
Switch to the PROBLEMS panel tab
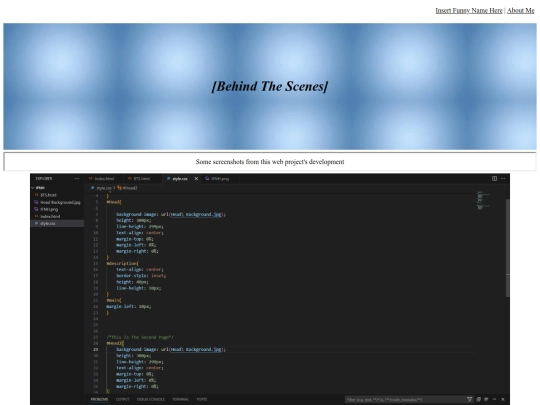click(100, 399)
